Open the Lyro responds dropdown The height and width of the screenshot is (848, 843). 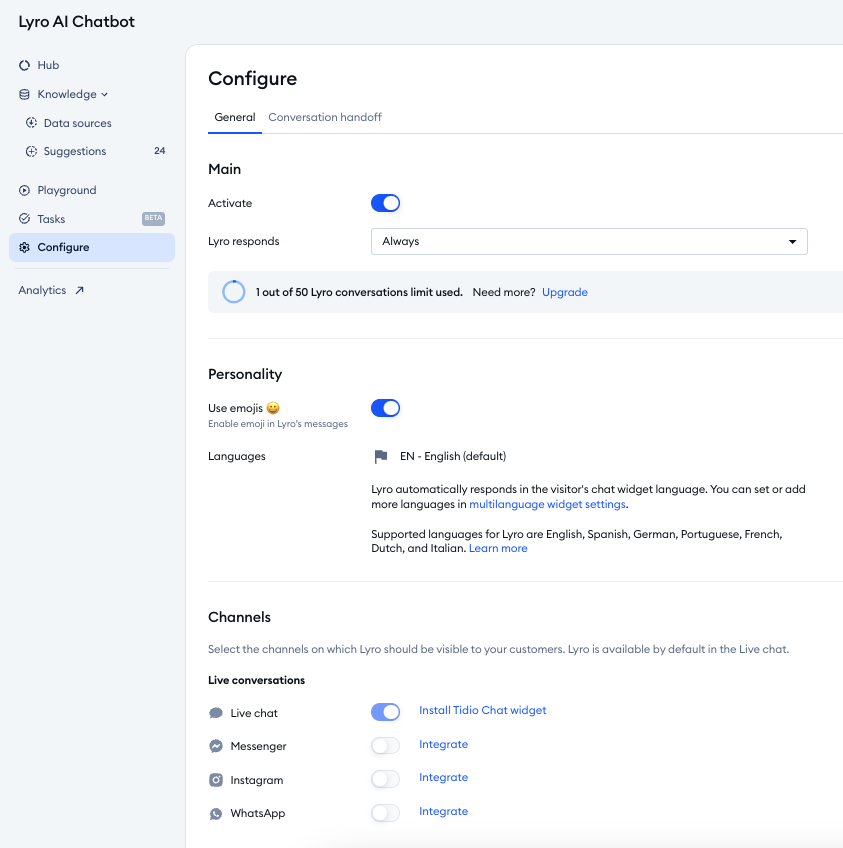(x=588, y=242)
